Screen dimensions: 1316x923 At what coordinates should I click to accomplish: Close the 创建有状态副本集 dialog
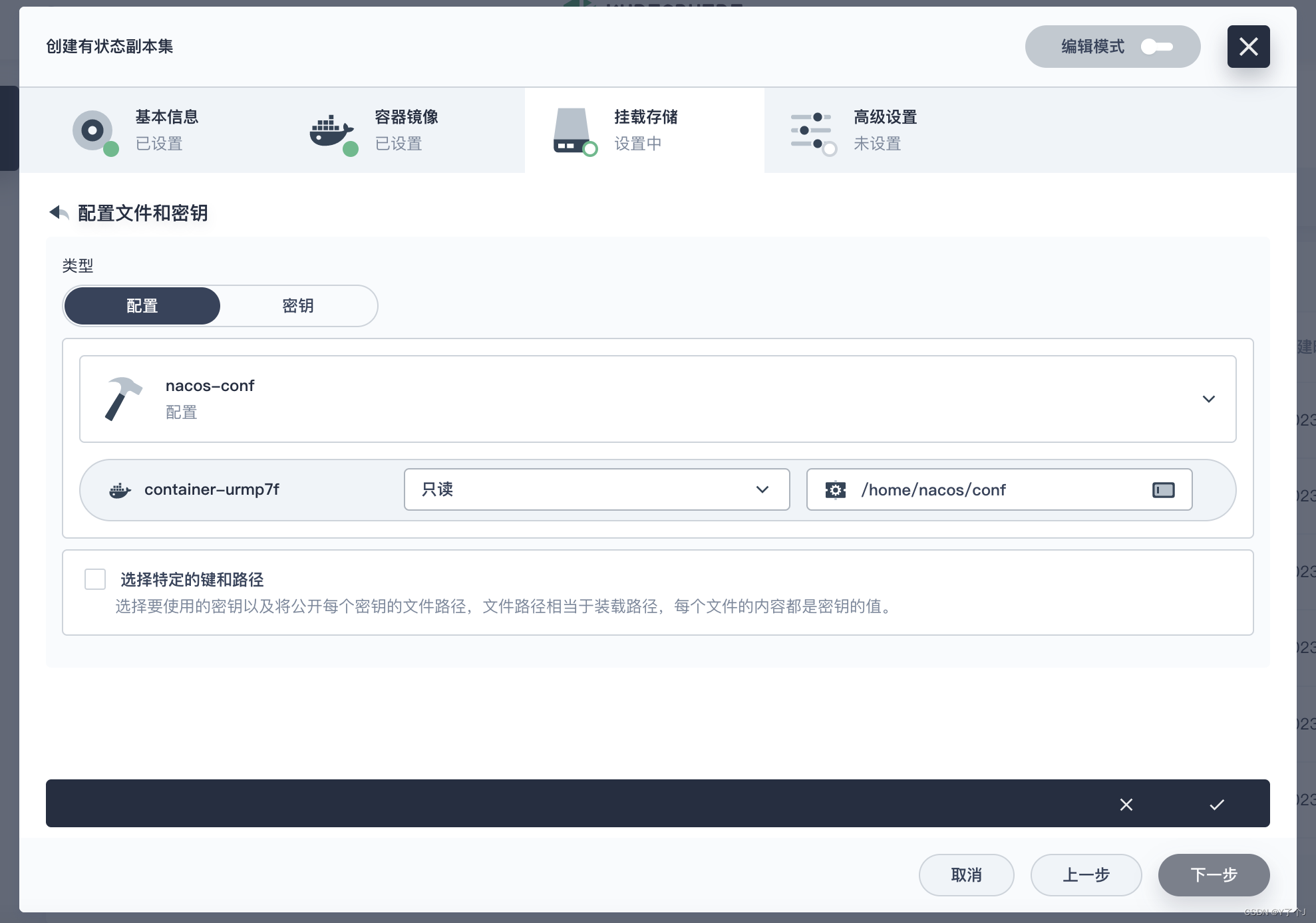pyautogui.click(x=1248, y=47)
